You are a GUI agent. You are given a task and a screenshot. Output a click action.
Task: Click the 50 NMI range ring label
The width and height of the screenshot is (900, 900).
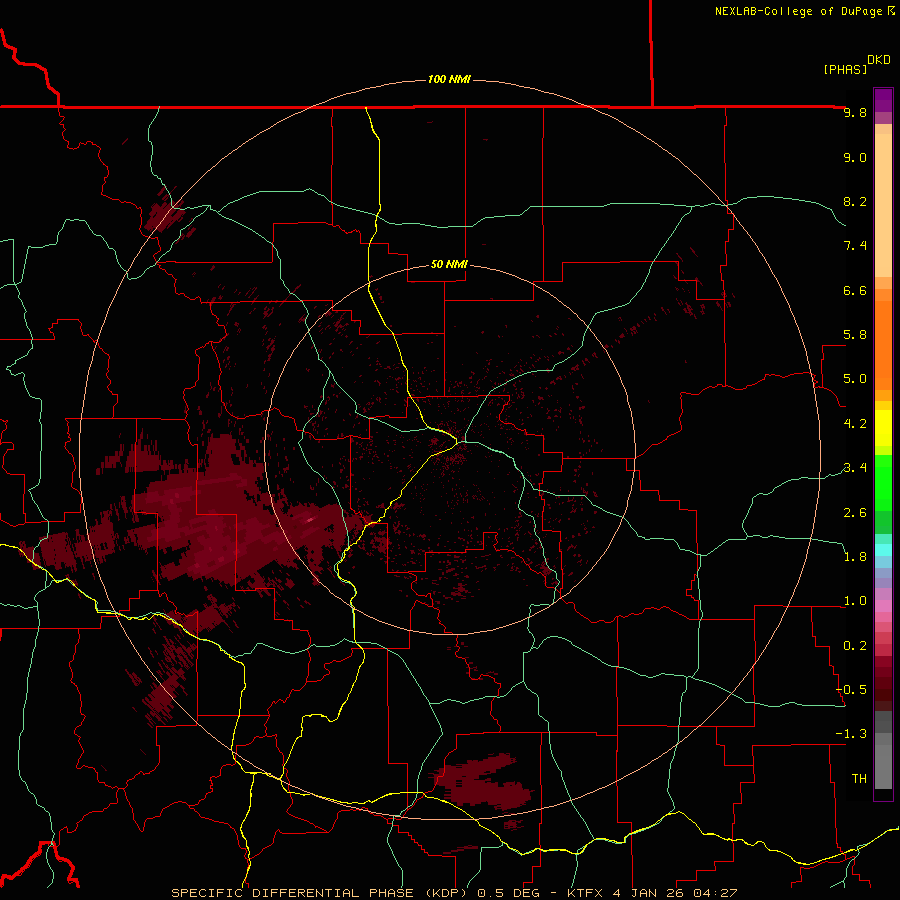(449, 264)
